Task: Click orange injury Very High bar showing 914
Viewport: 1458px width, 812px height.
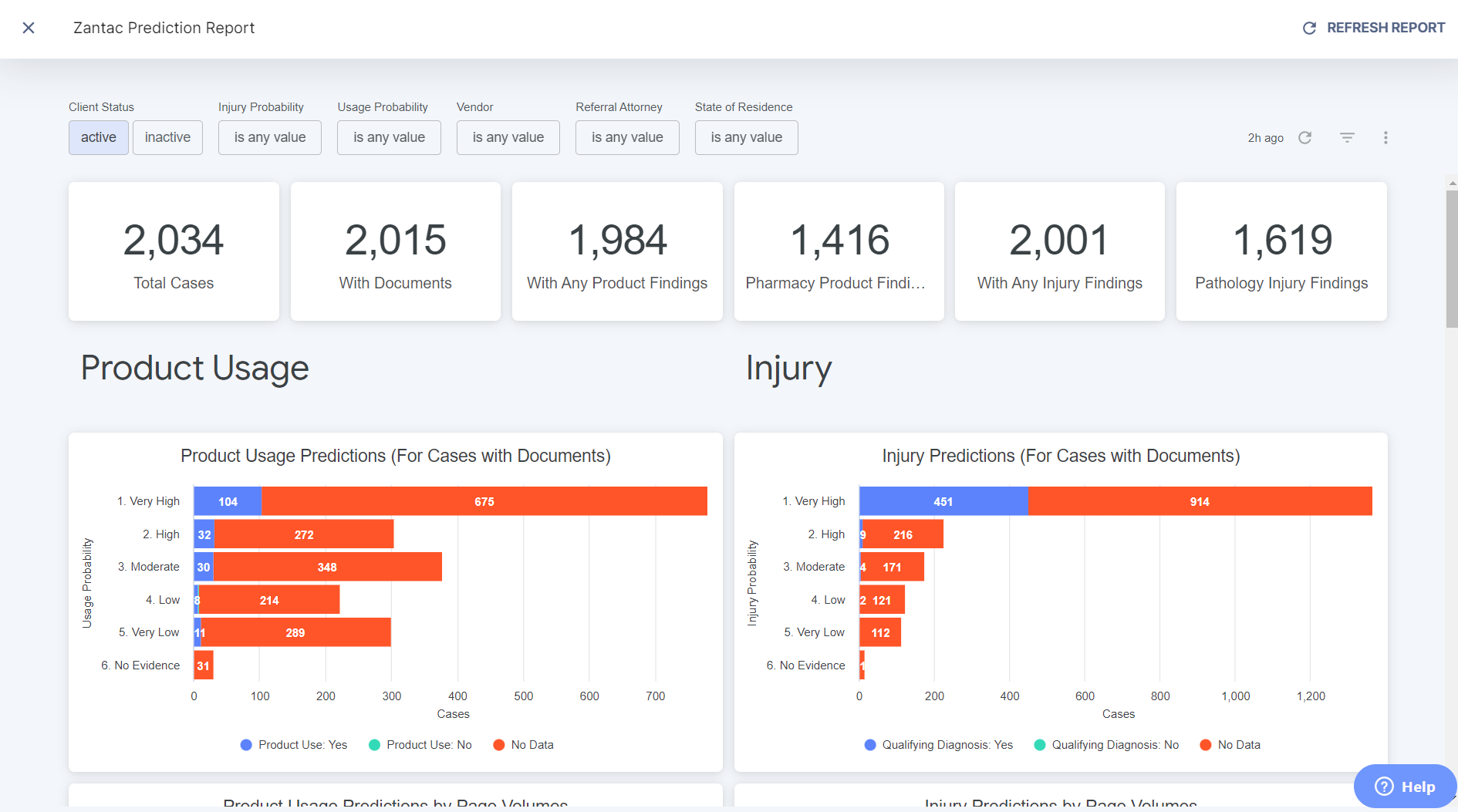Action: coord(1200,501)
